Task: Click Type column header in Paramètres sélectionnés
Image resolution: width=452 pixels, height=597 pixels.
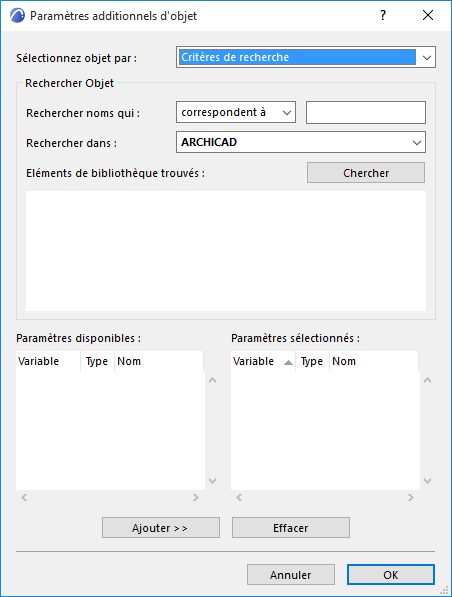Action: (312, 361)
